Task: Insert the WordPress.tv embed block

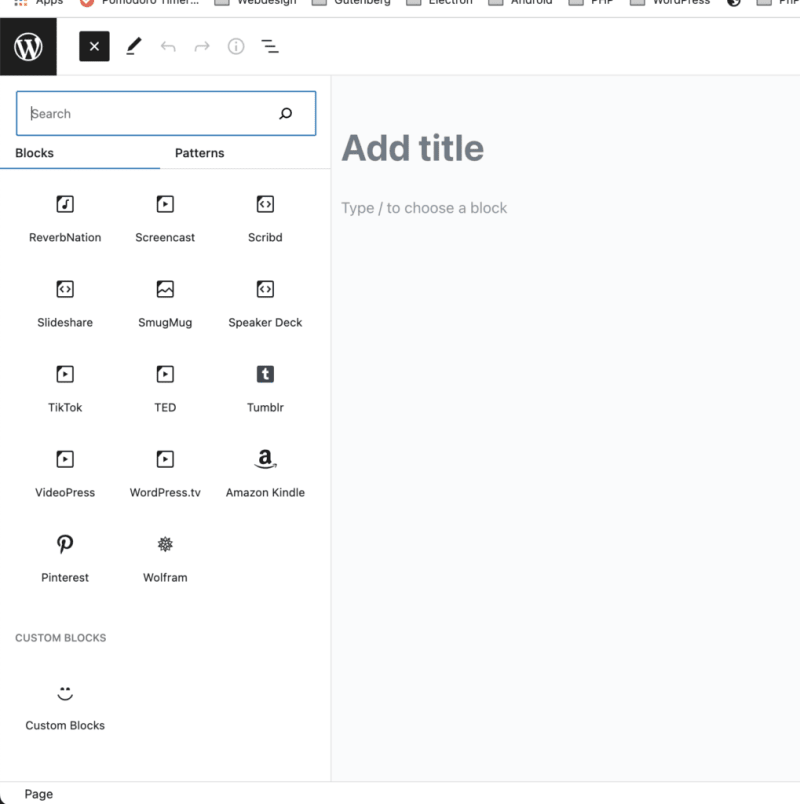Action: (165, 474)
